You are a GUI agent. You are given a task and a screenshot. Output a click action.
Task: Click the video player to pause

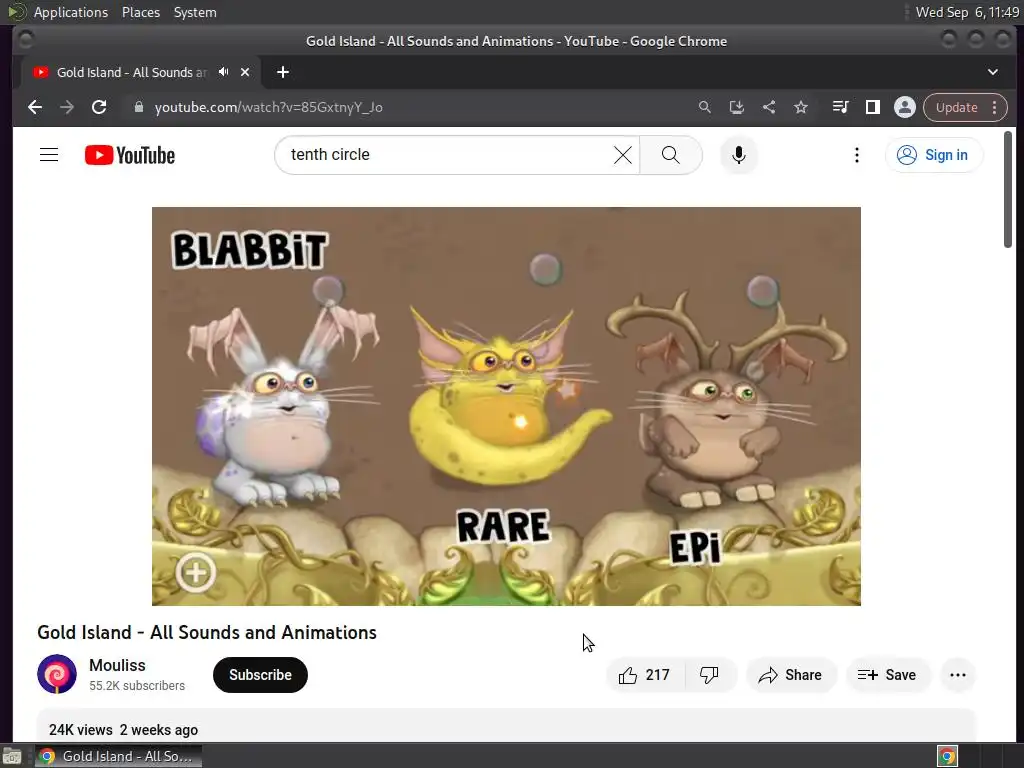(506, 406)
